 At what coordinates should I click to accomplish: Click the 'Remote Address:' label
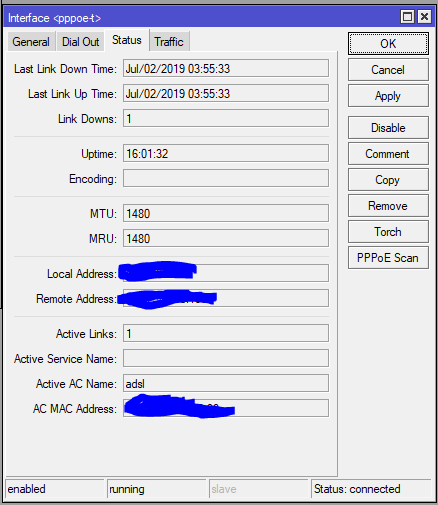pyautogui.click(x=77, y=299)
